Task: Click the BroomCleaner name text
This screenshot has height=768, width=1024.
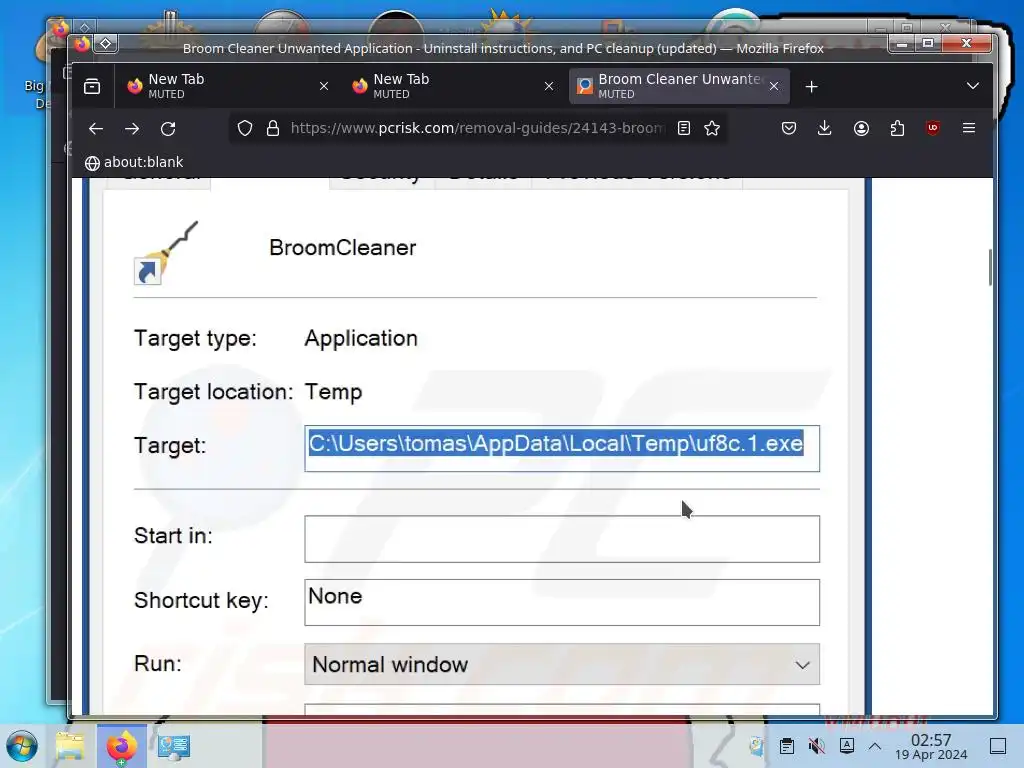Action: click(342, 248)
